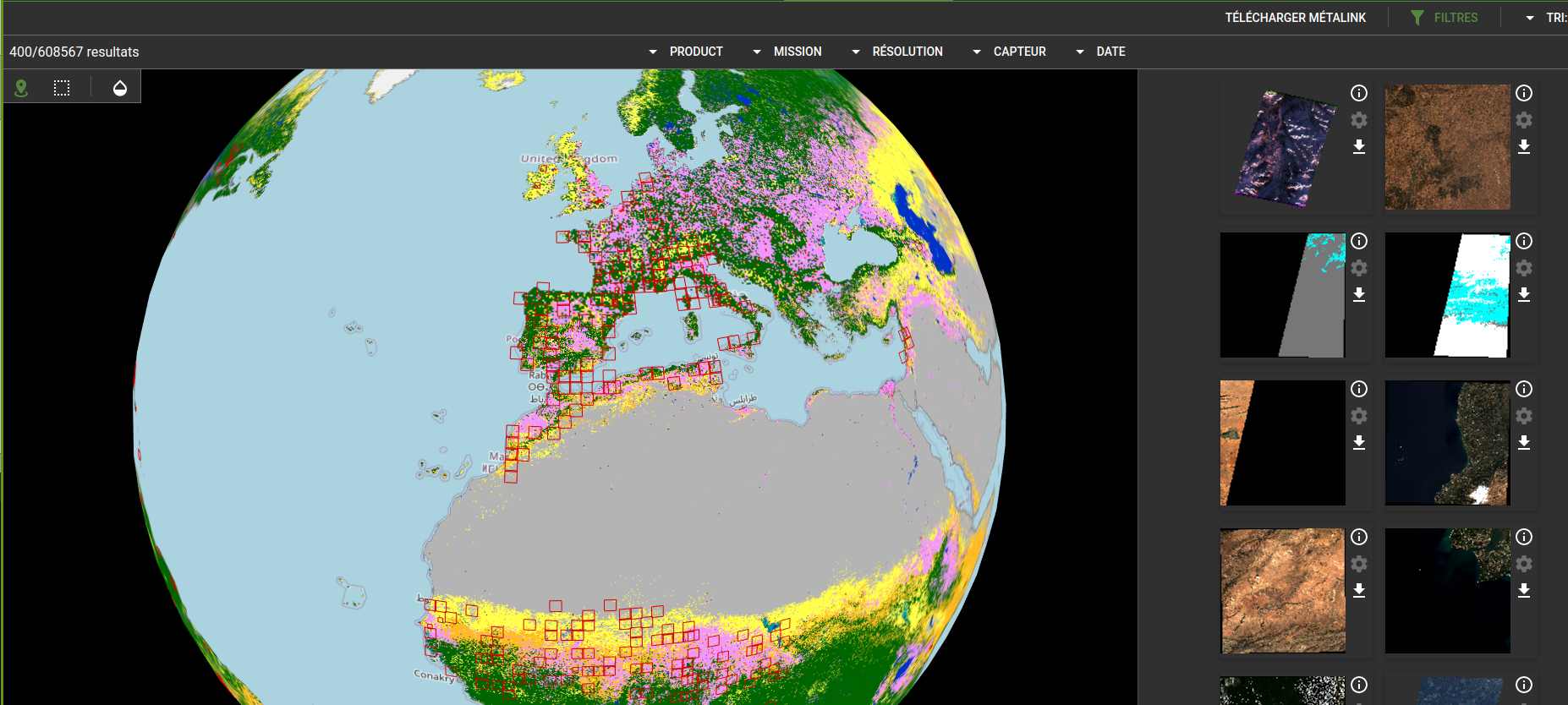Open settings for tan desert terrain thumbnail
Image resolution: width=1568 pixels, height=705 pixels.
tap(1359, 564)
